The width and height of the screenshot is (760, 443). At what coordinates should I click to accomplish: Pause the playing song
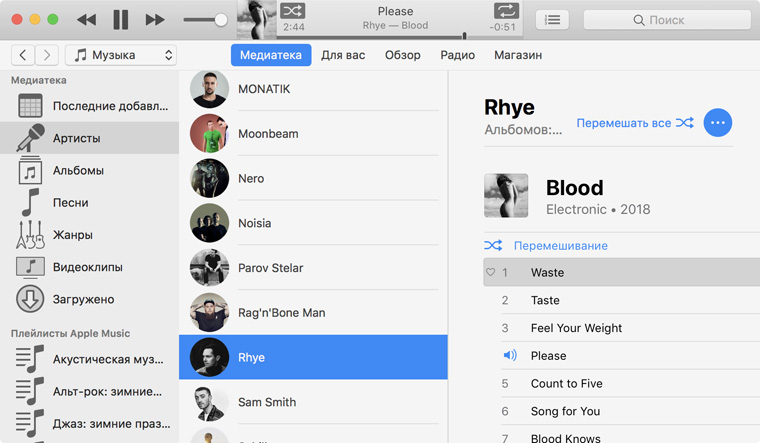121,20
